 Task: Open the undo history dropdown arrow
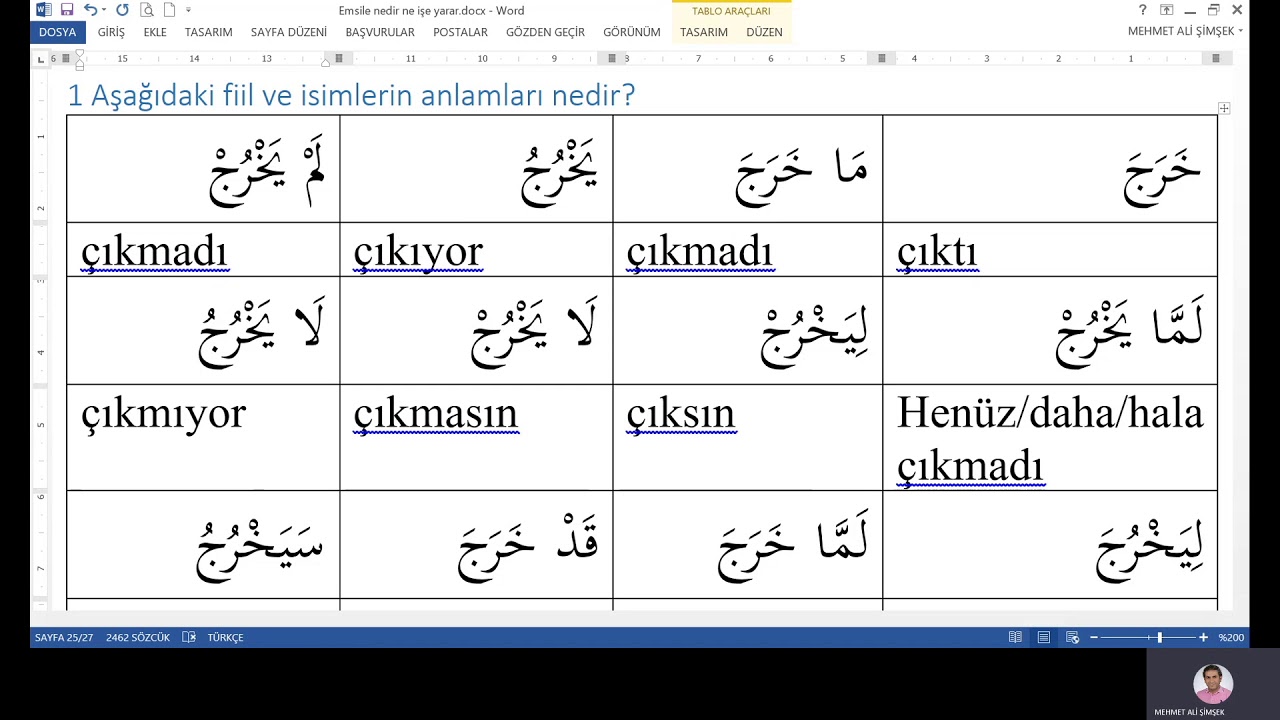[104, 10]
